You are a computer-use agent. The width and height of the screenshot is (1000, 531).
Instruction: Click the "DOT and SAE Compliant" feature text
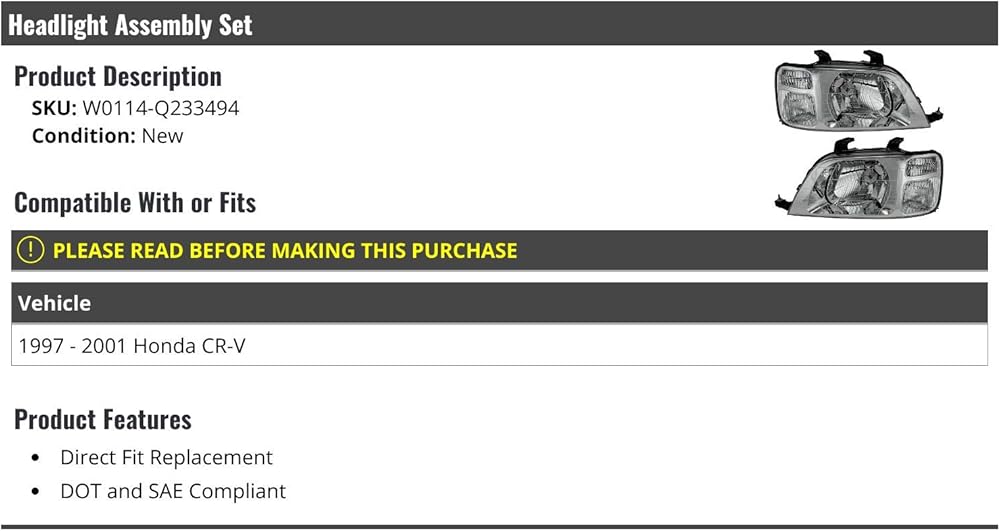coord(173,491)
